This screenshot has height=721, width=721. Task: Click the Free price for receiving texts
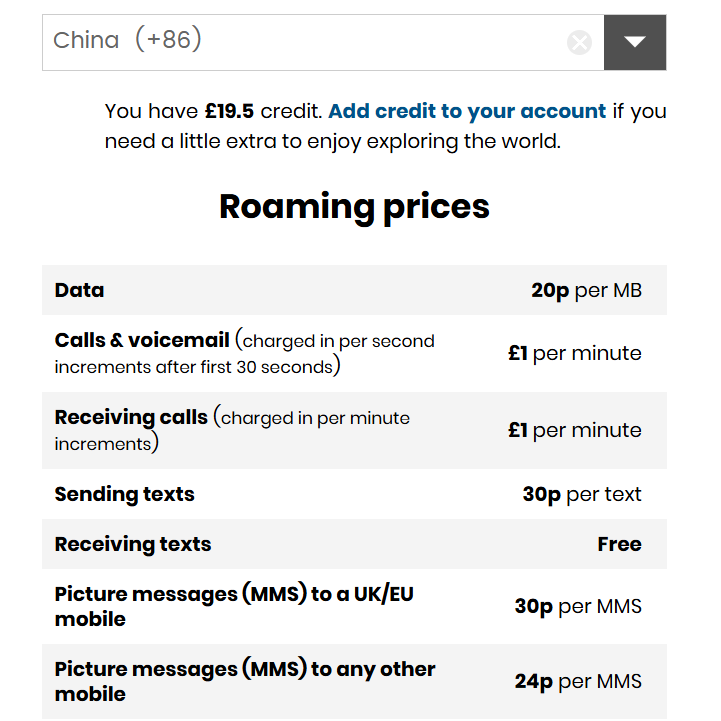(x=619, y=544)
